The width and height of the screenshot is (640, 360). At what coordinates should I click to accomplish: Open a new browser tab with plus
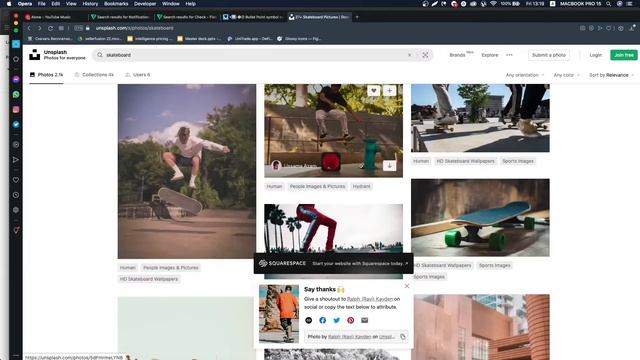click(x=357, y=17)
